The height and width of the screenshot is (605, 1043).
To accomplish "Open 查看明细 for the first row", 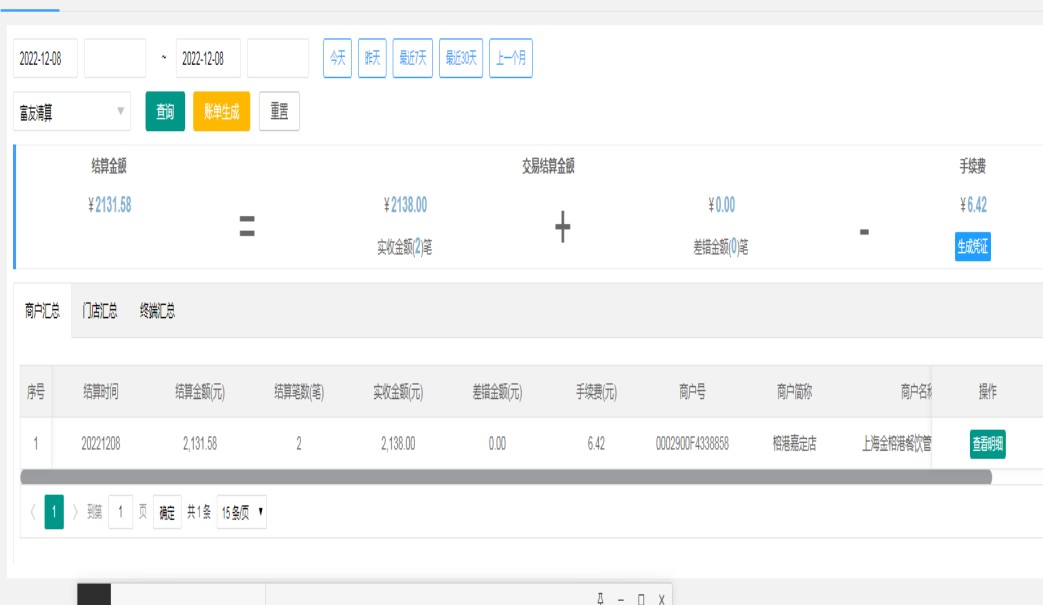I will (987, 444).
